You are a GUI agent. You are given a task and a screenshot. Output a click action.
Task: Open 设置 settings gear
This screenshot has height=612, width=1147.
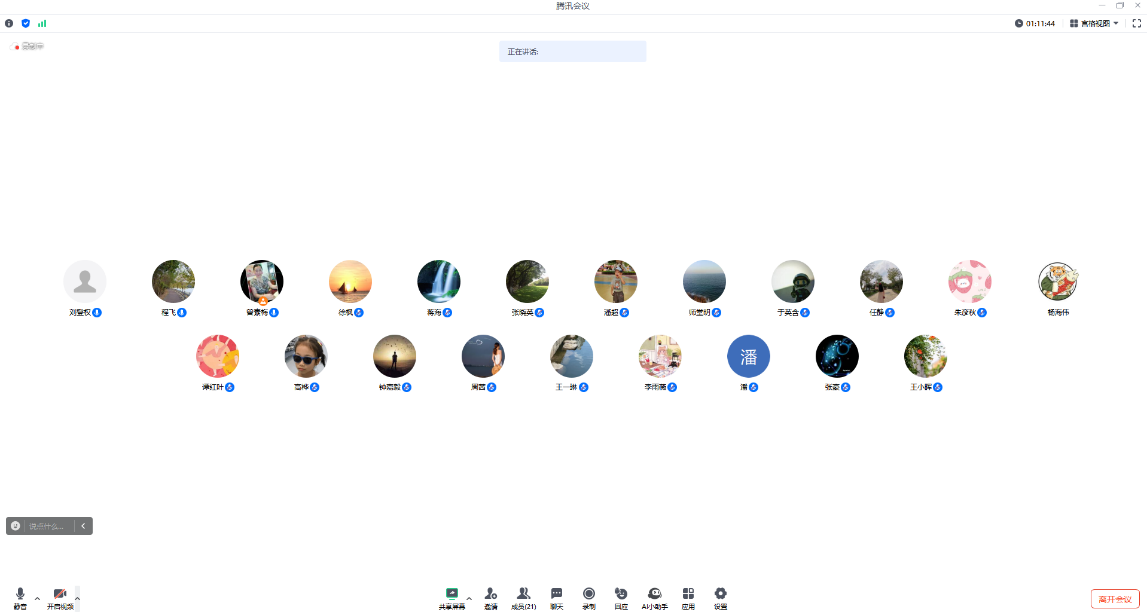[720, 596]
